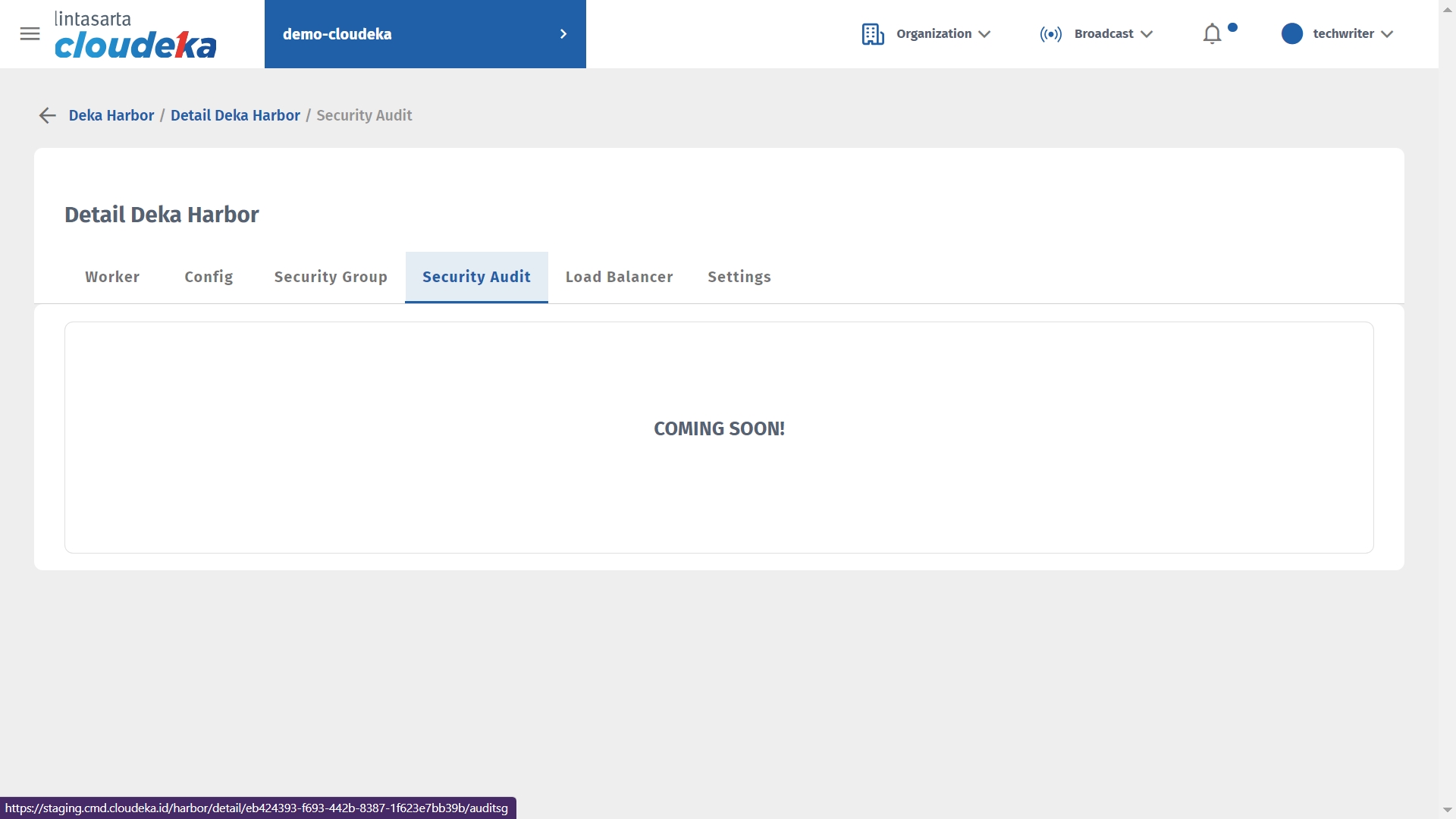The width and height of the screenshot is (1456, 819).
Task: Open the hamburger navigation menu
Action: (30, 34)
